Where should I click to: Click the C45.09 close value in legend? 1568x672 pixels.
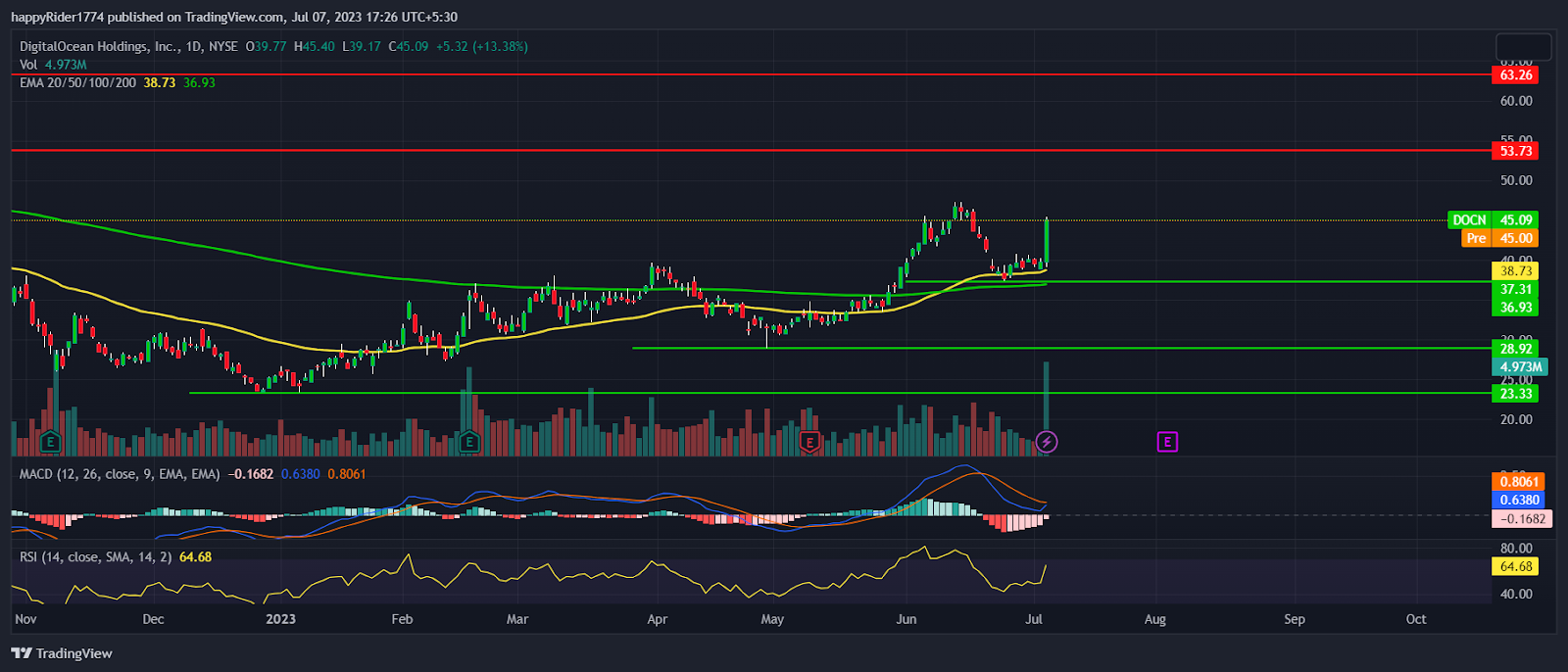click(x=409, y=46)
